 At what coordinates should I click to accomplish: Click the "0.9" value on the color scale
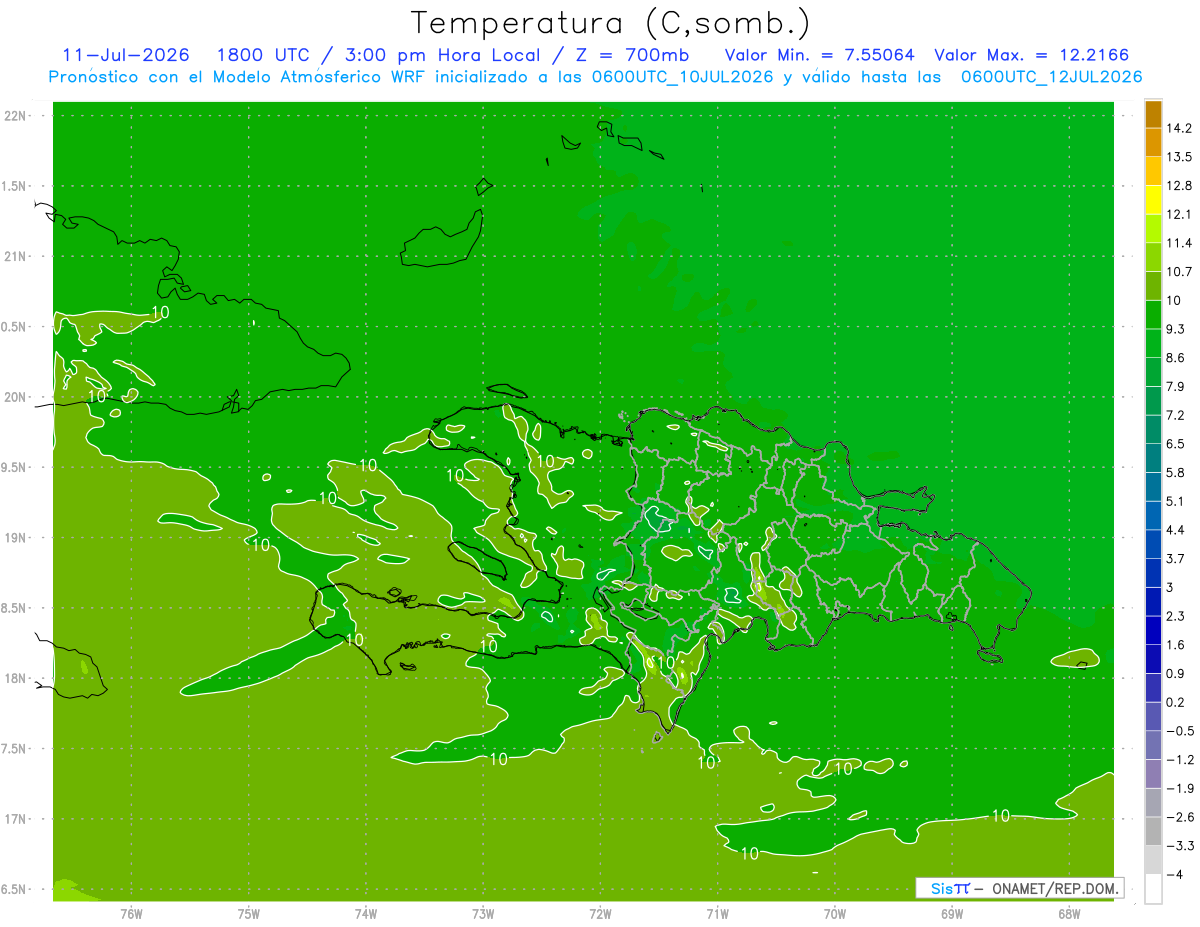coord(1175,674)
